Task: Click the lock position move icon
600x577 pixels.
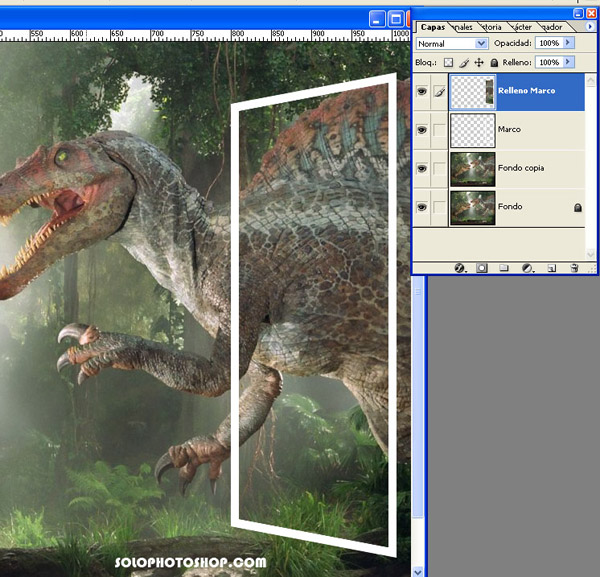Action: [x=479, y=62]
